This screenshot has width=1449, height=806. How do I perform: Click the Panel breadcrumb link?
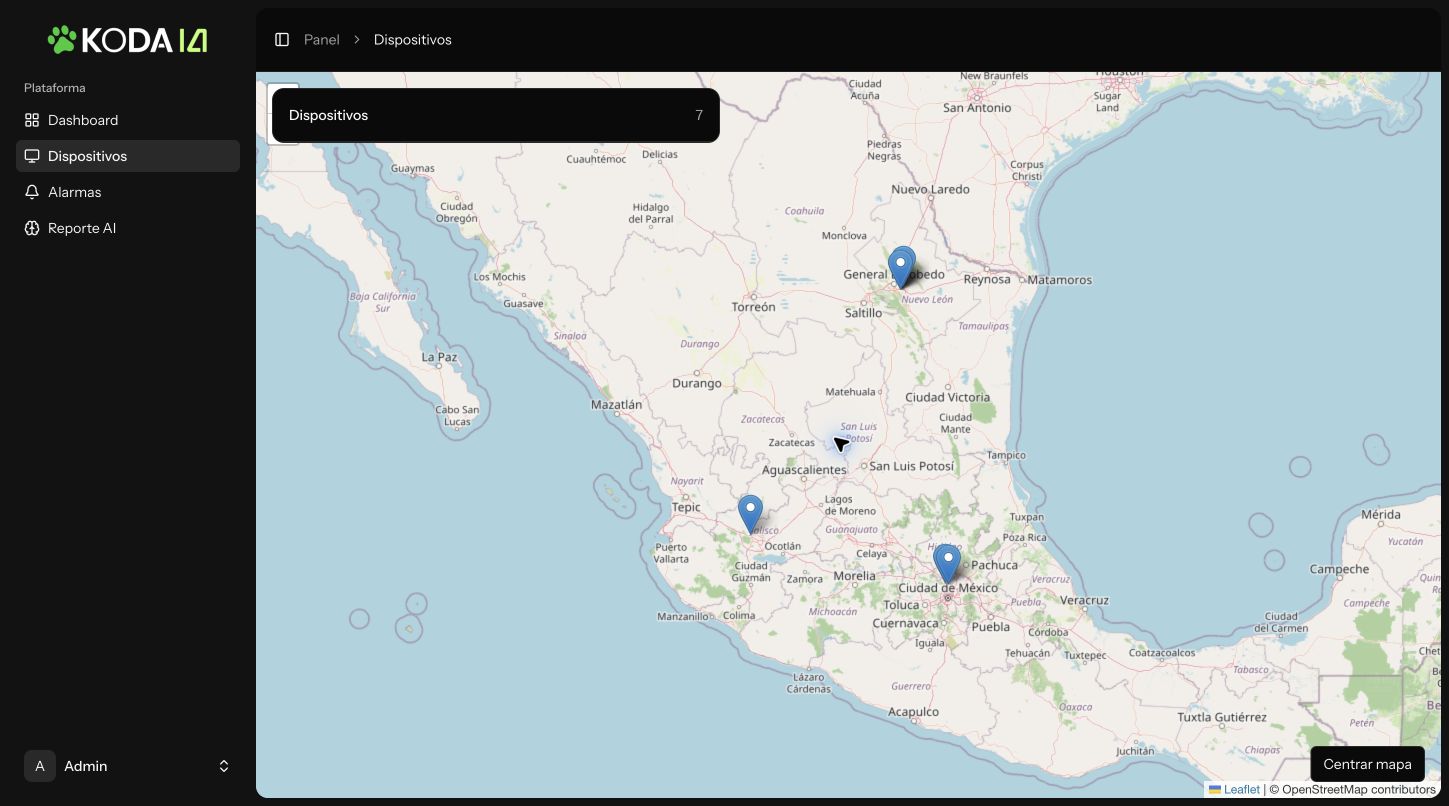tap(322, 40)
